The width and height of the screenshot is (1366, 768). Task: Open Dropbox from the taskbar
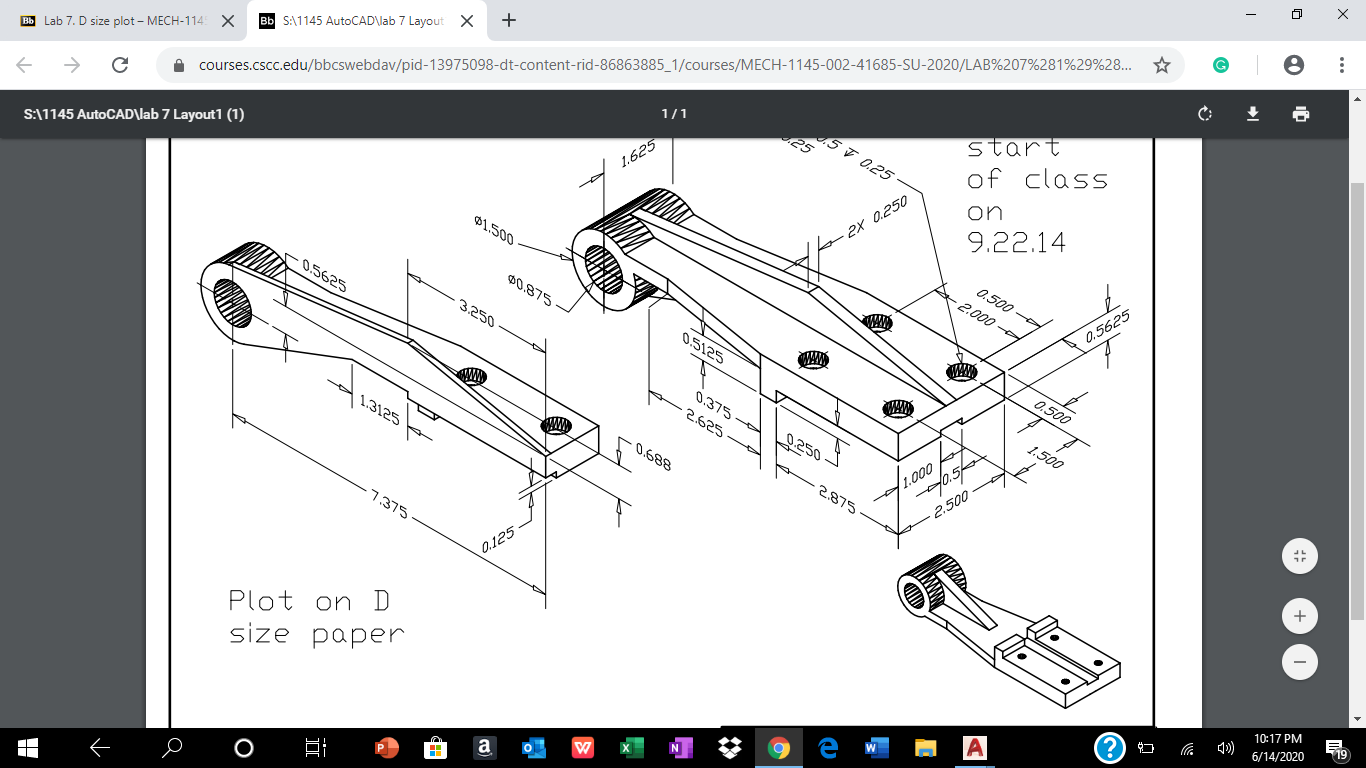[730, 747]
